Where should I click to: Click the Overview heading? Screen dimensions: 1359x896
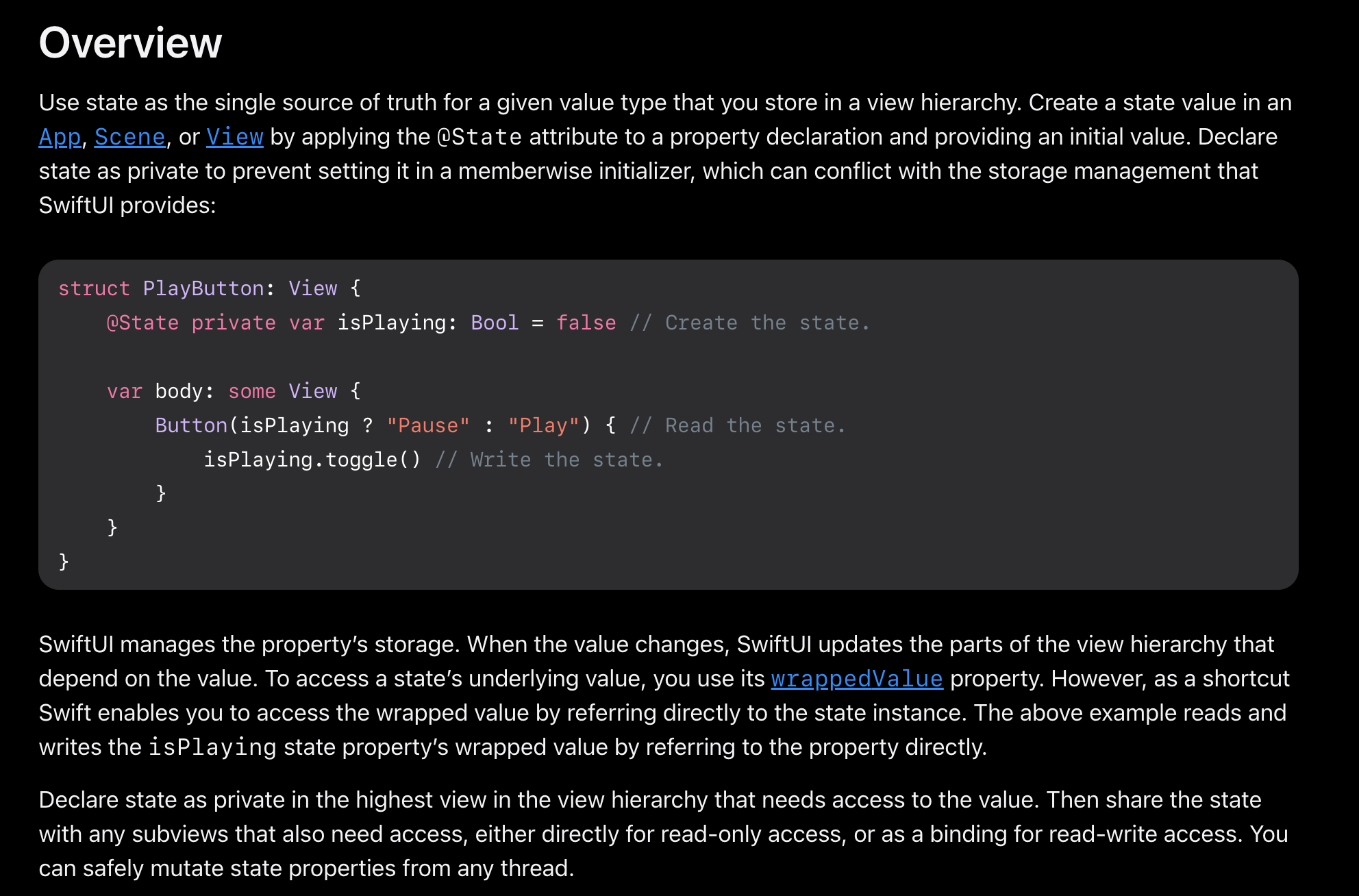pos(130,43)
